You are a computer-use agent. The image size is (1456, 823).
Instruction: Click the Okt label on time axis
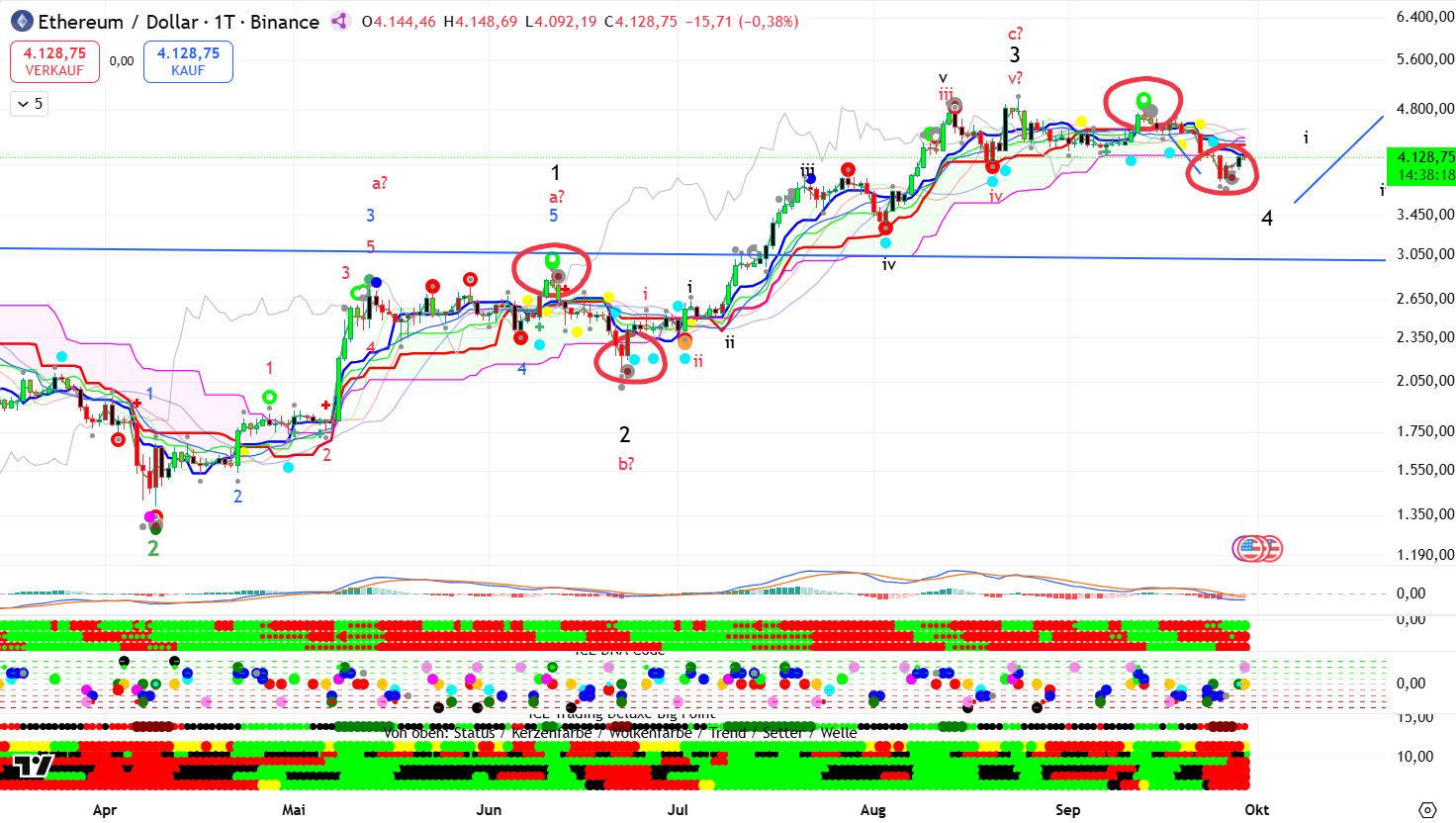coord(1256,809)
